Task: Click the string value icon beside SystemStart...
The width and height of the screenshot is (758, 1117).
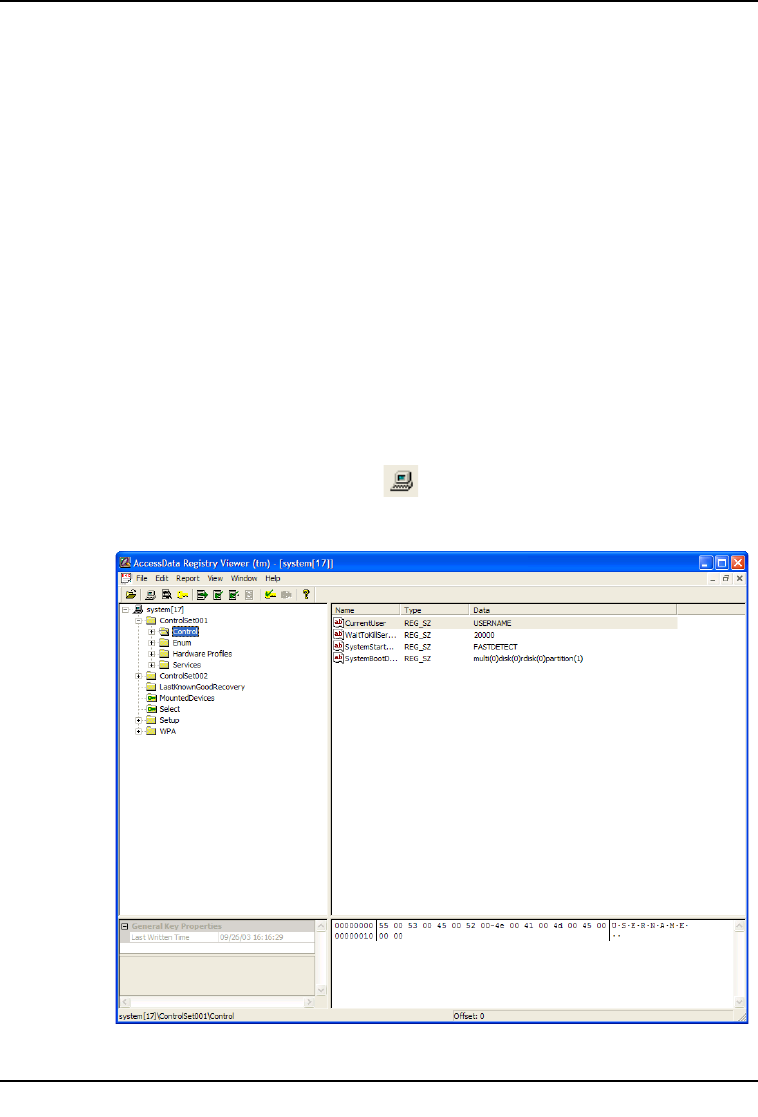Action: (338, 647)
